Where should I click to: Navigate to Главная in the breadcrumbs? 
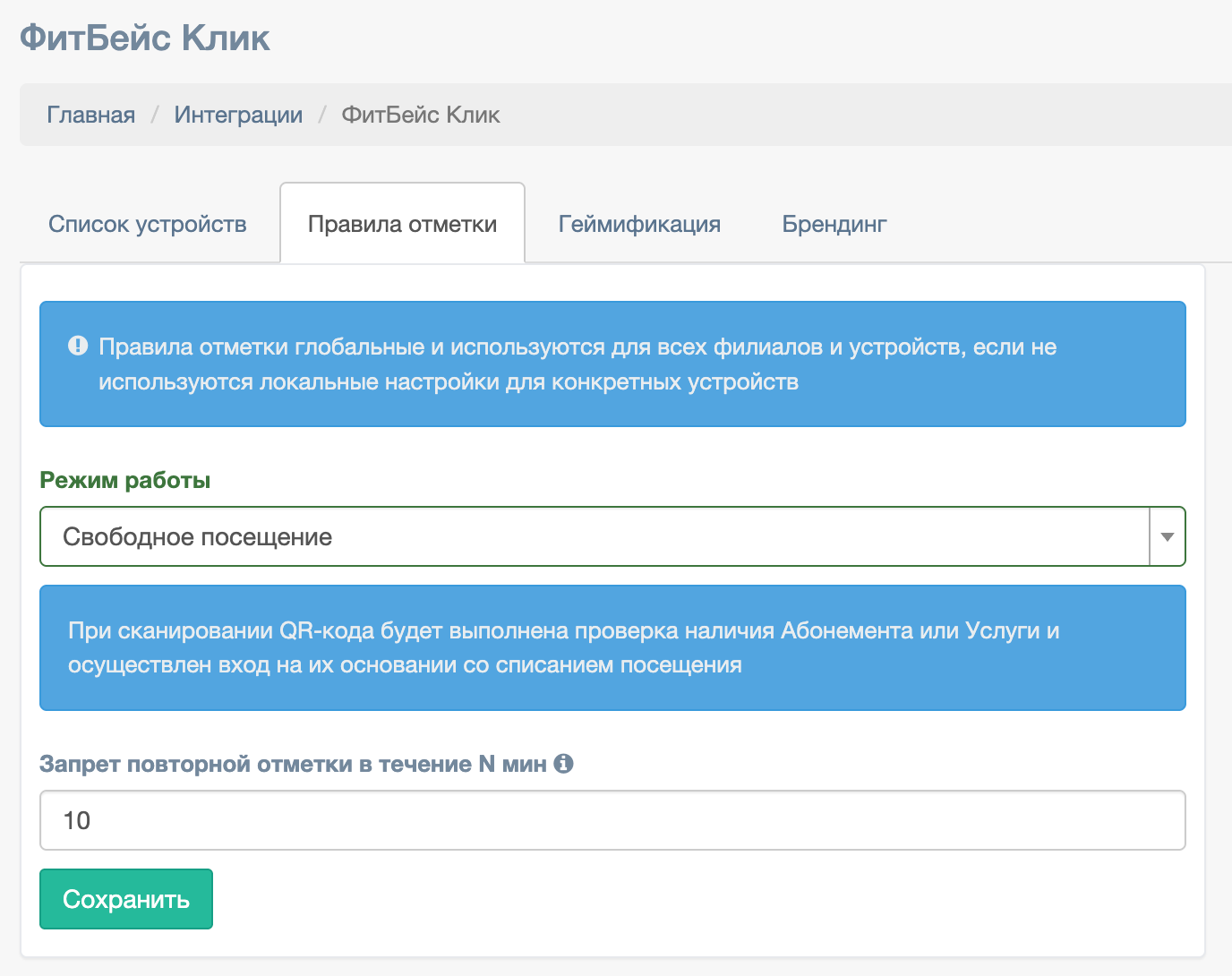(x=91, y=115)
